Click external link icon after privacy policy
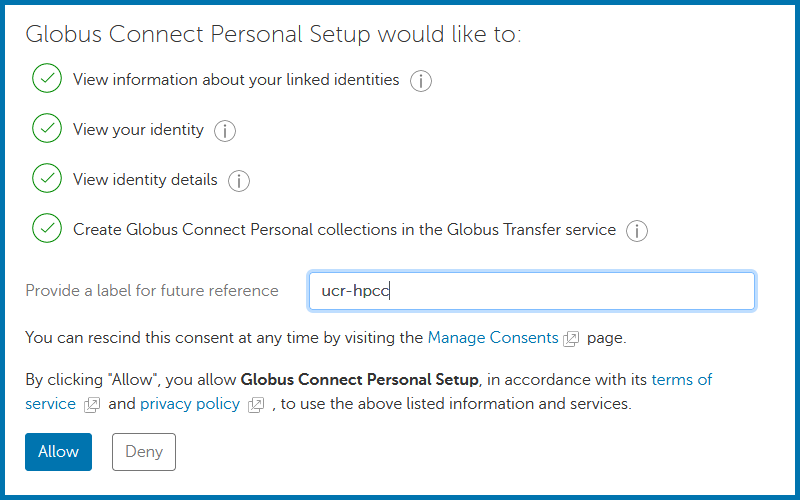 point(256,405)
